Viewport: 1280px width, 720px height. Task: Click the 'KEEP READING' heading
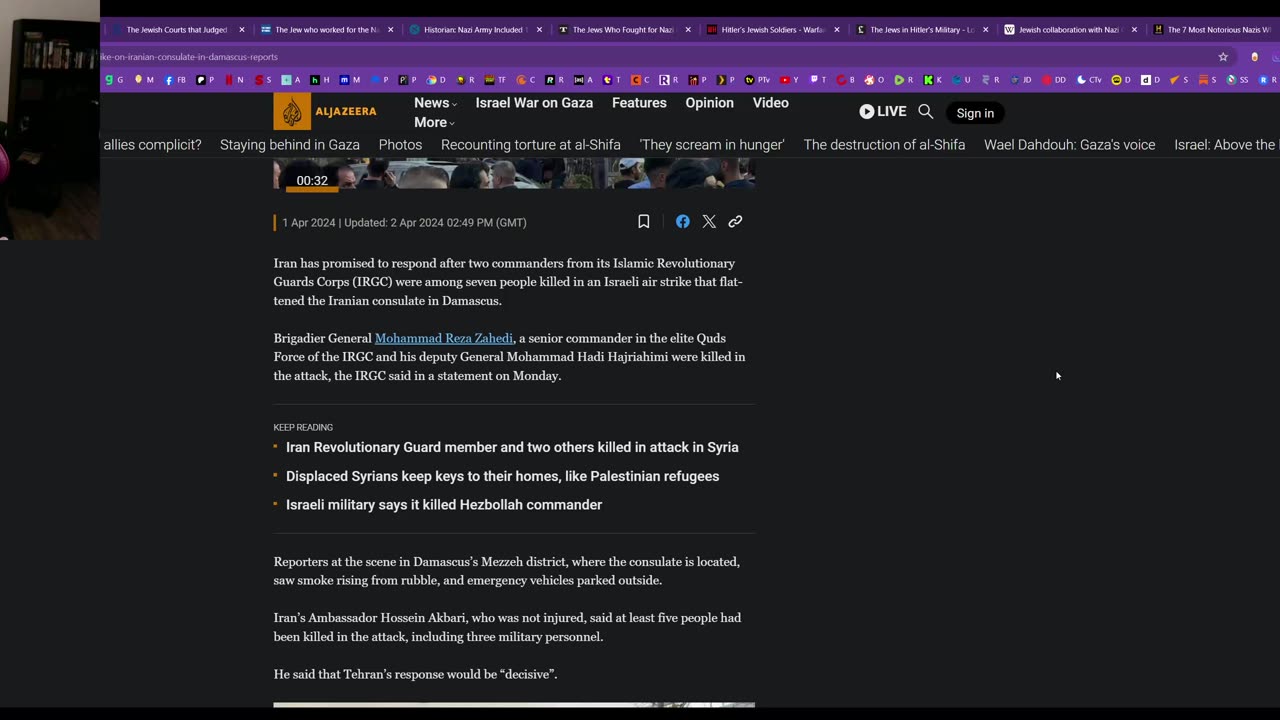click(x=303, y=427)
